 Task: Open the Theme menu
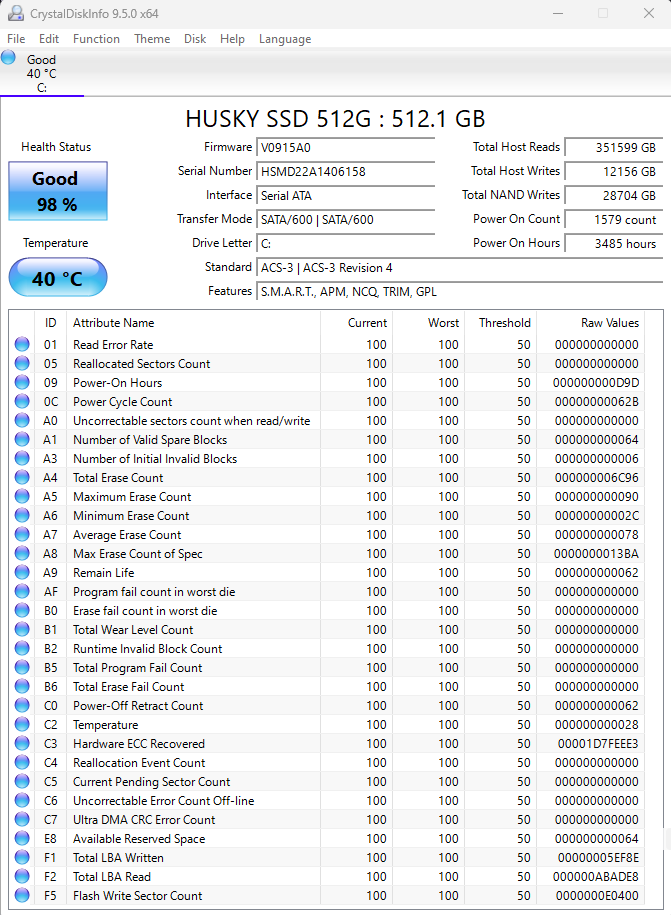(x=152, y=39)
